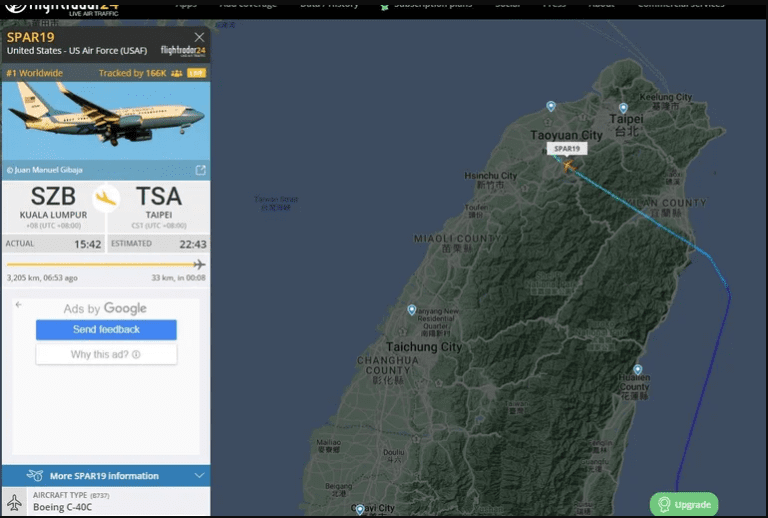Select the map pin near Taipei
The image size is (768, 518).
[x=623, y=108]
